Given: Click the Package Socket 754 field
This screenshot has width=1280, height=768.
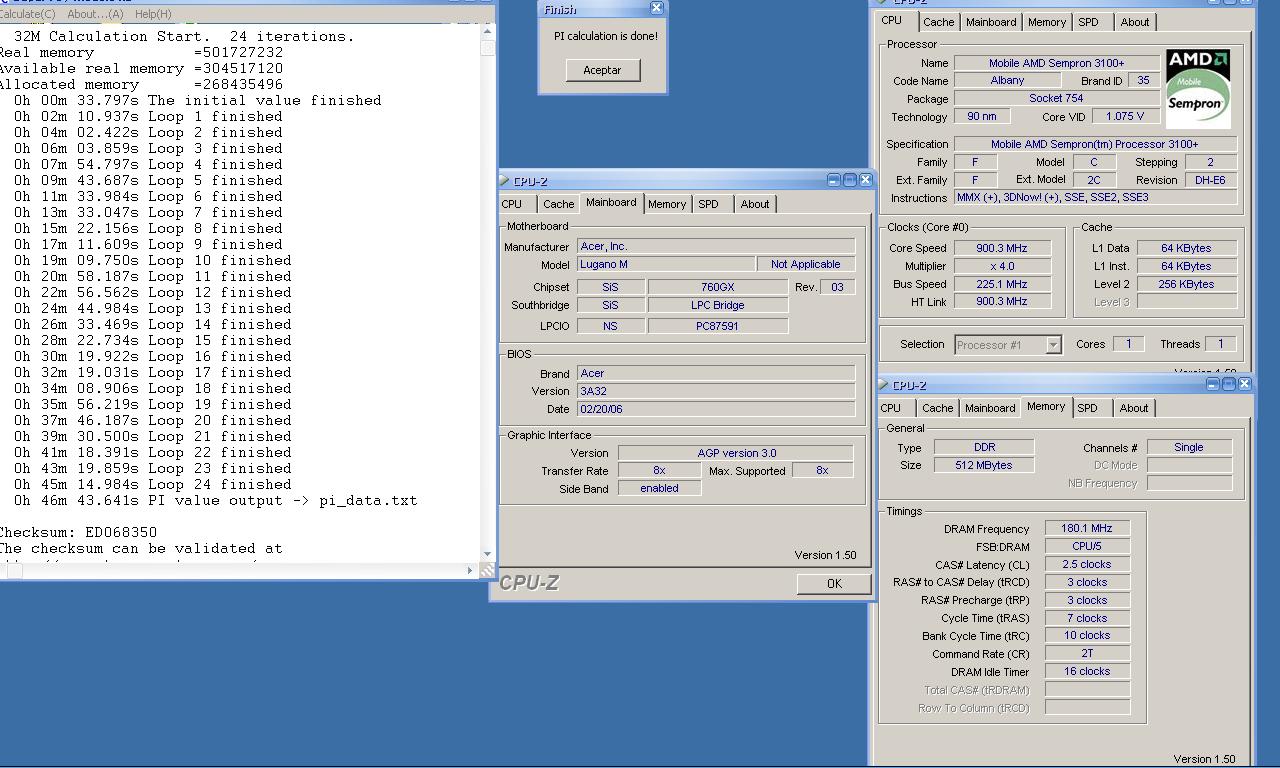Looking at the screenshot, I should tap(1056, 99).
